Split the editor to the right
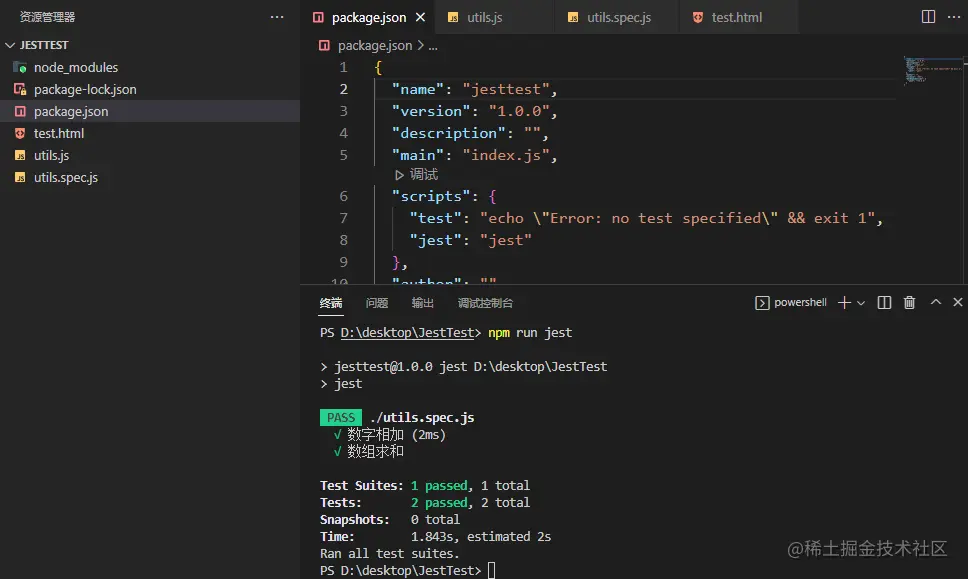 pyautogui.click(x=928, y=17)
